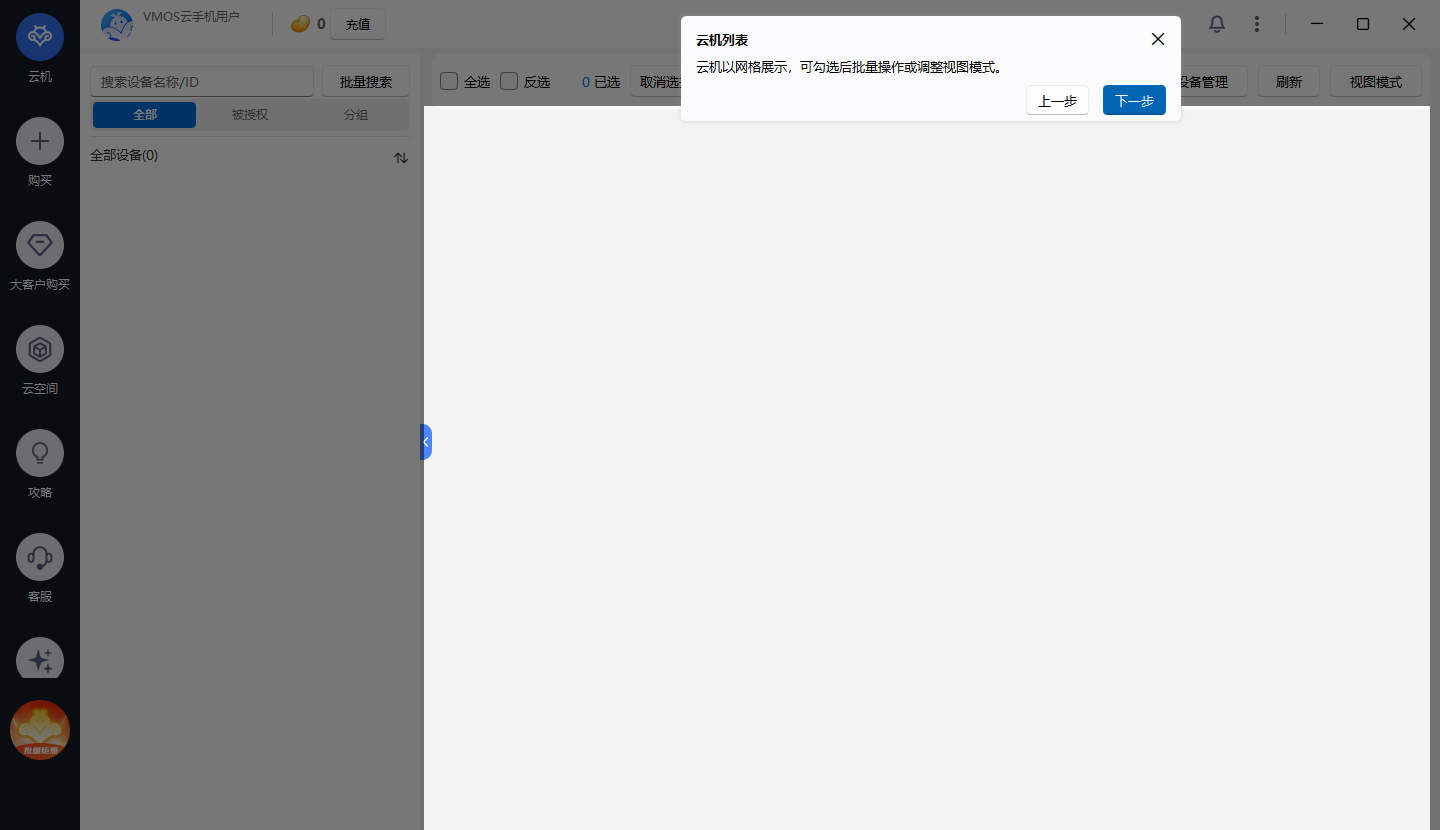This screenshot has height=830, width=1440.
Task: Close the 云机列表 guide popup
Action: 1158,39
